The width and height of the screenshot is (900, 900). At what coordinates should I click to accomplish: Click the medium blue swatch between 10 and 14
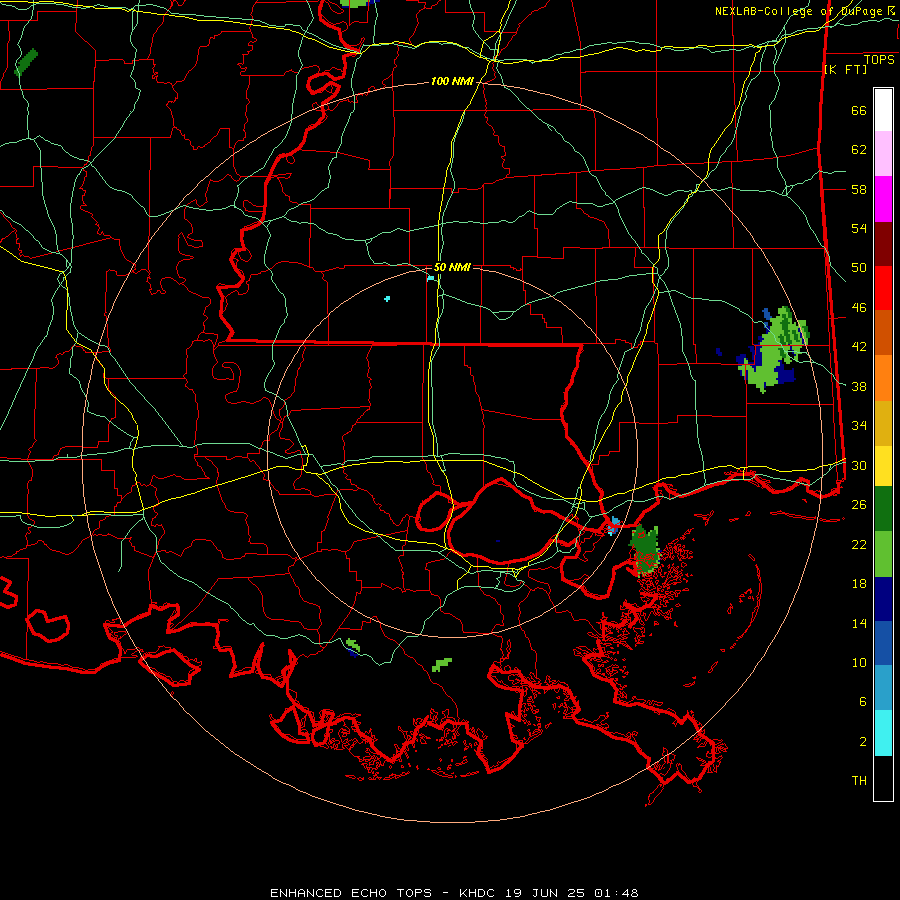(x=883, y=643)
